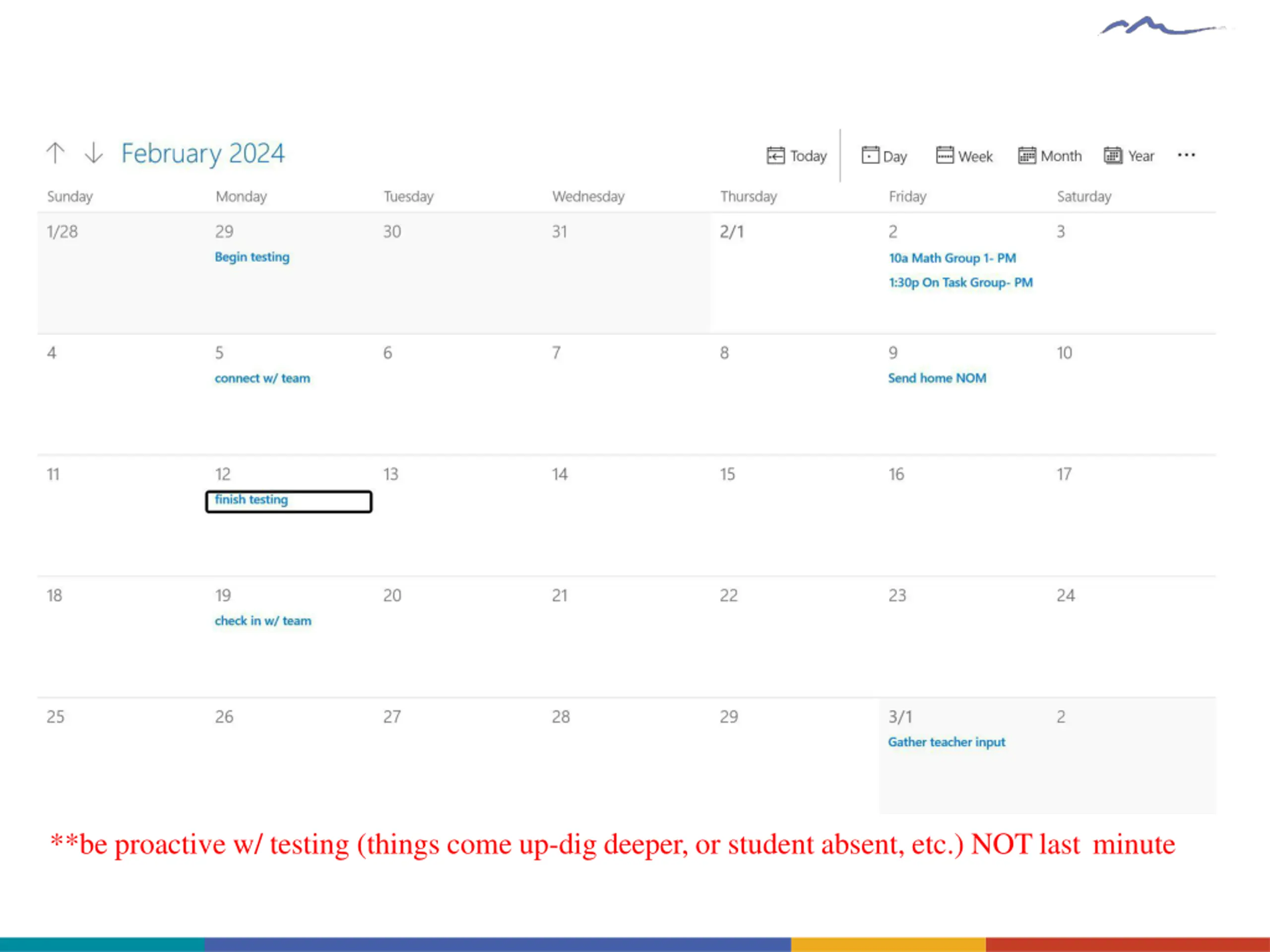
Task: Click the Friday column header
Action: click(907, 197)
